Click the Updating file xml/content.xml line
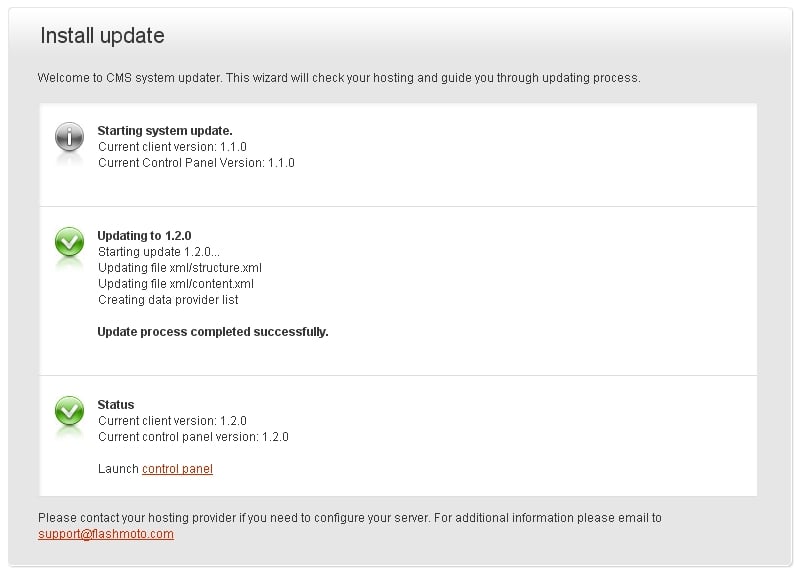 (176, 284)
